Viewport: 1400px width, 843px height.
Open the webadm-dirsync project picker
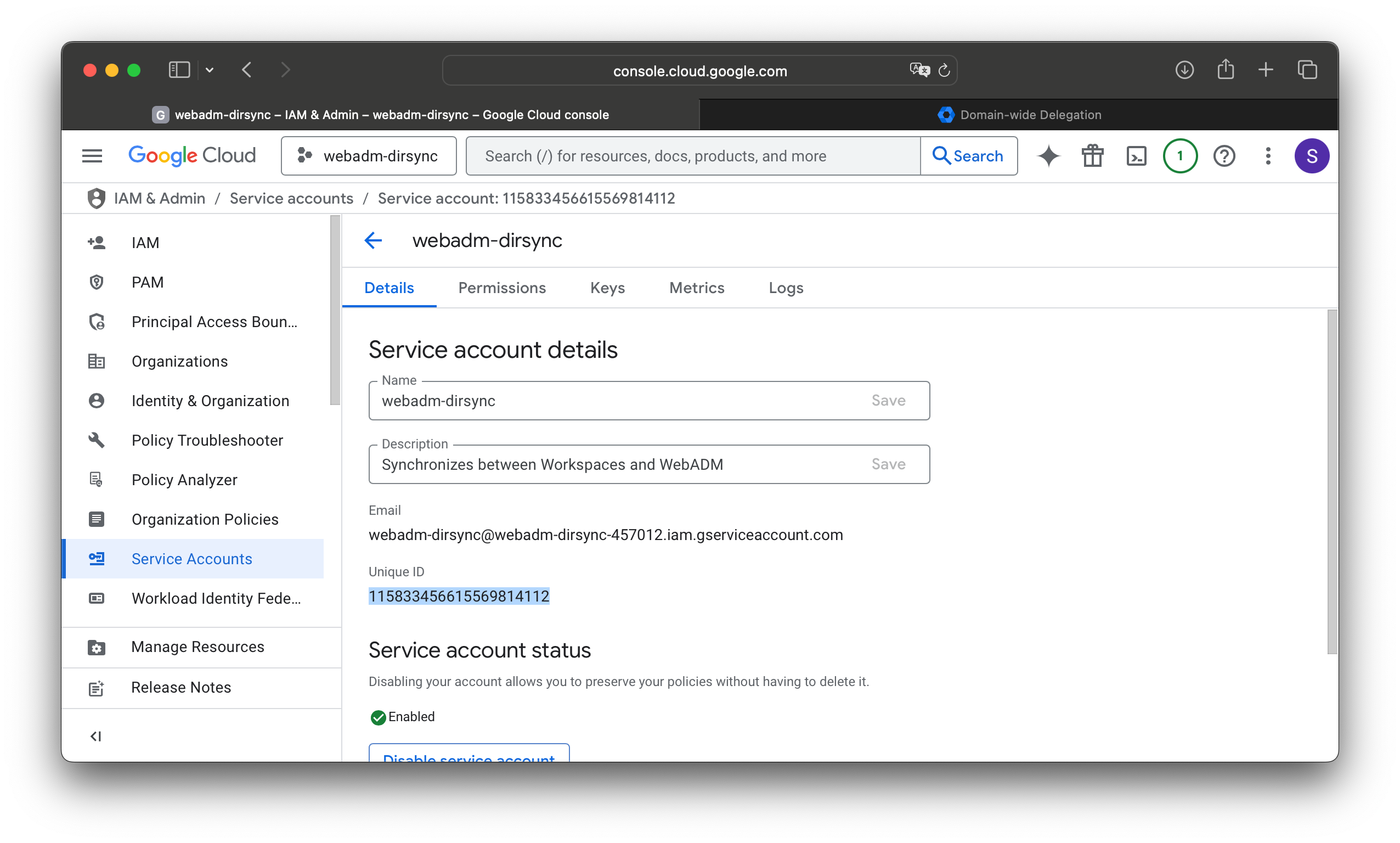(369, 156)
